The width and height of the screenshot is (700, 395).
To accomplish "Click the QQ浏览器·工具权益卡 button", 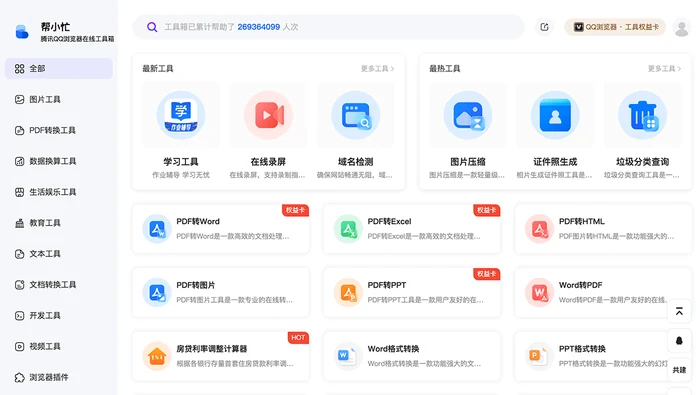I will (615, 27).
